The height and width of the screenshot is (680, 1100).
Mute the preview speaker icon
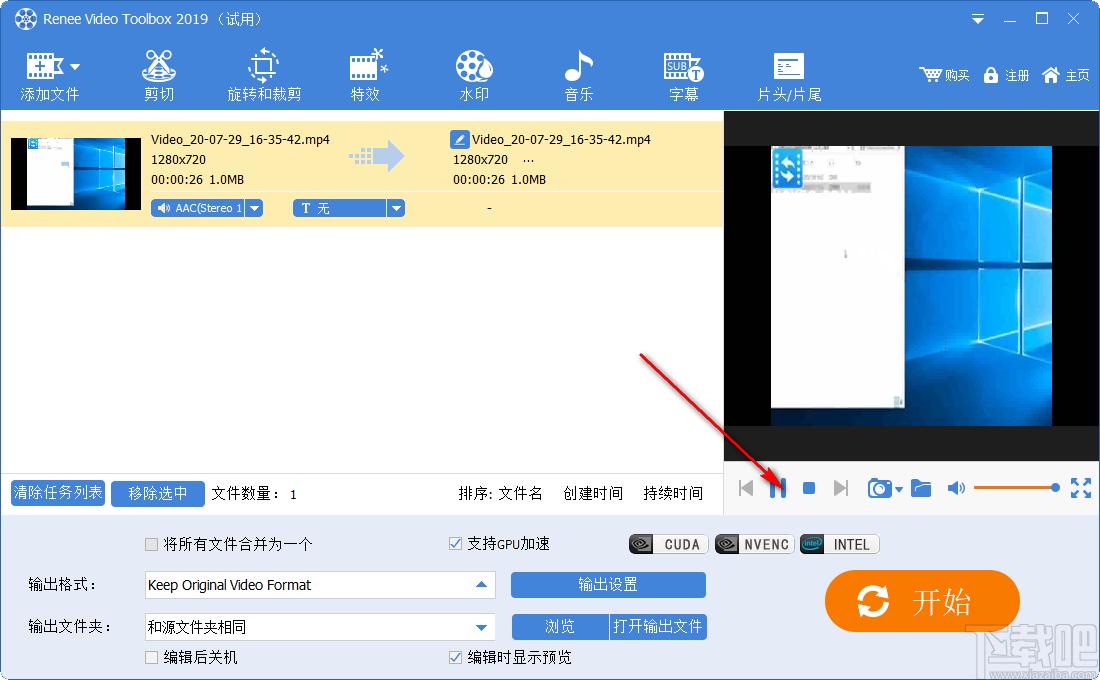tap(956, 488)
